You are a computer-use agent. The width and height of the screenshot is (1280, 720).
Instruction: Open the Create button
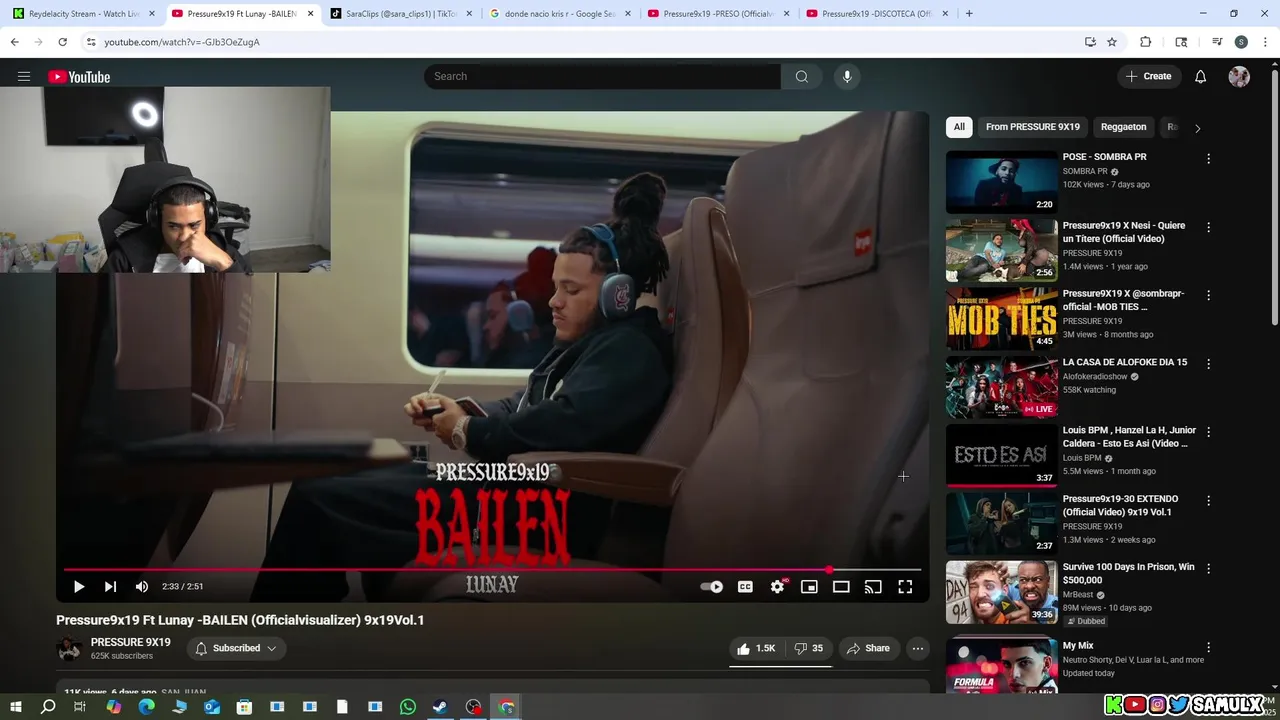coord(1149,77)
